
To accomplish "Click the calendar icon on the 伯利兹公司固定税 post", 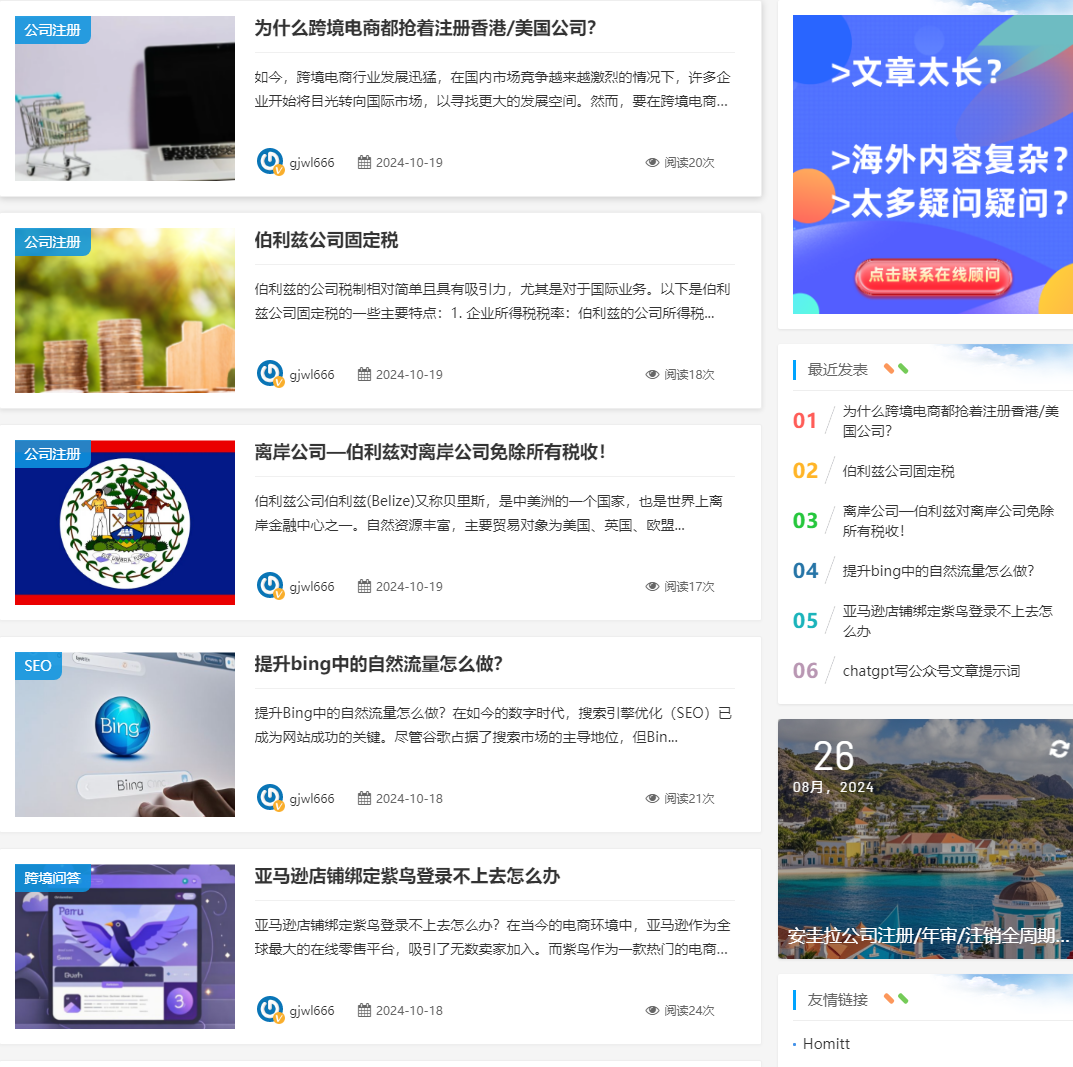I will 364,374.
